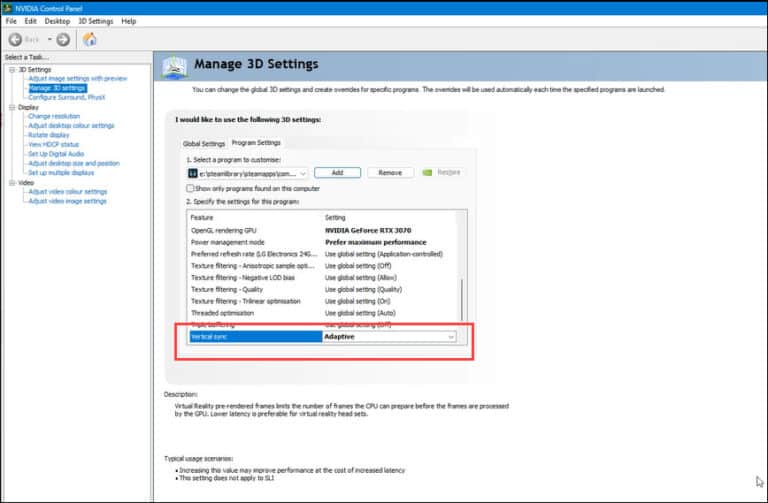The image size is (768, 503).
Task: Open the Desktop menu
Action: coord(58,21)
